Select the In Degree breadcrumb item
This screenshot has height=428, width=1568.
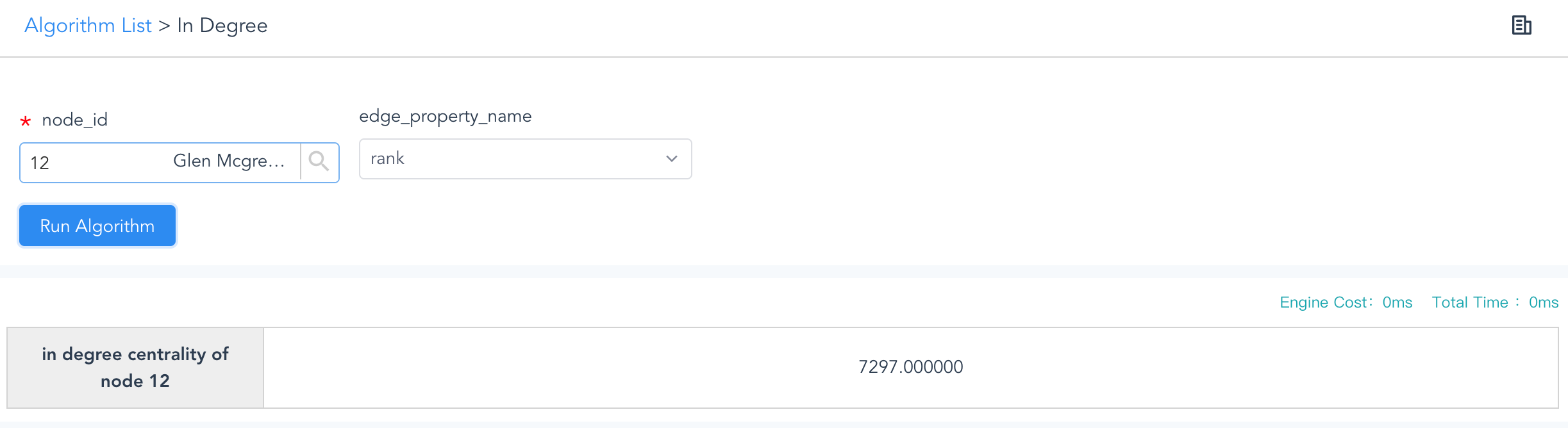[x=222, y=26]
